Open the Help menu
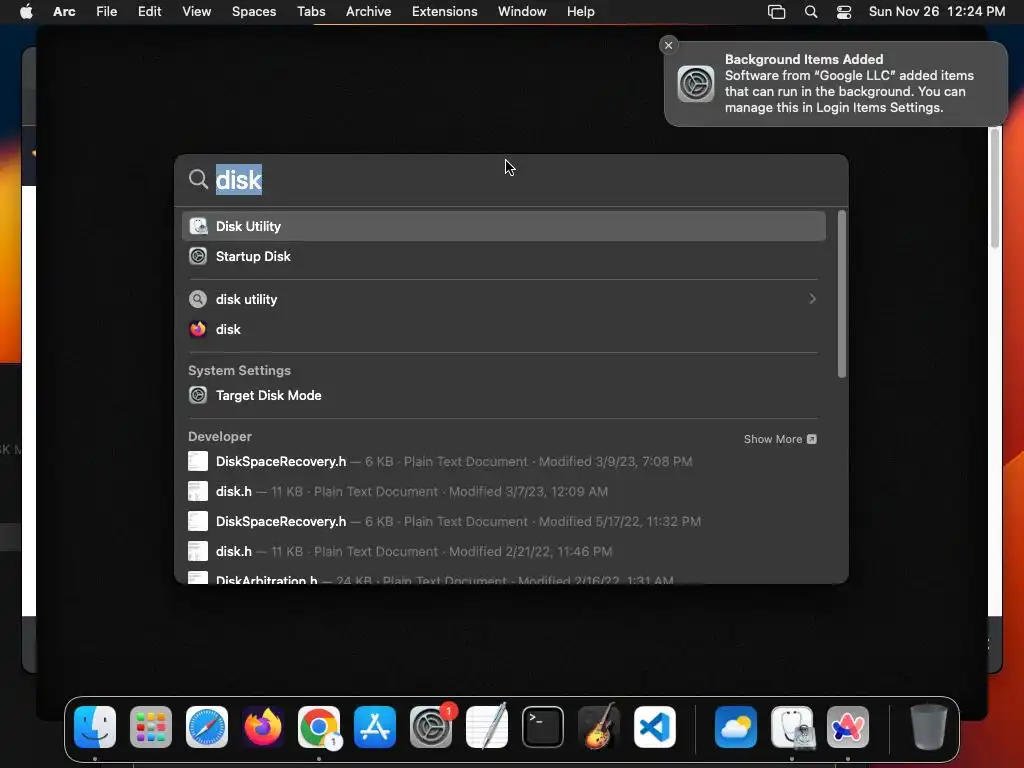1024x768 pixels. (581, 12)
